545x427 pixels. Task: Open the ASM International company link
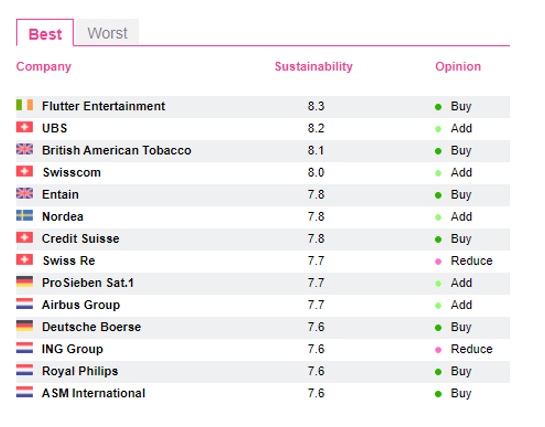click(x=93, y=393)
